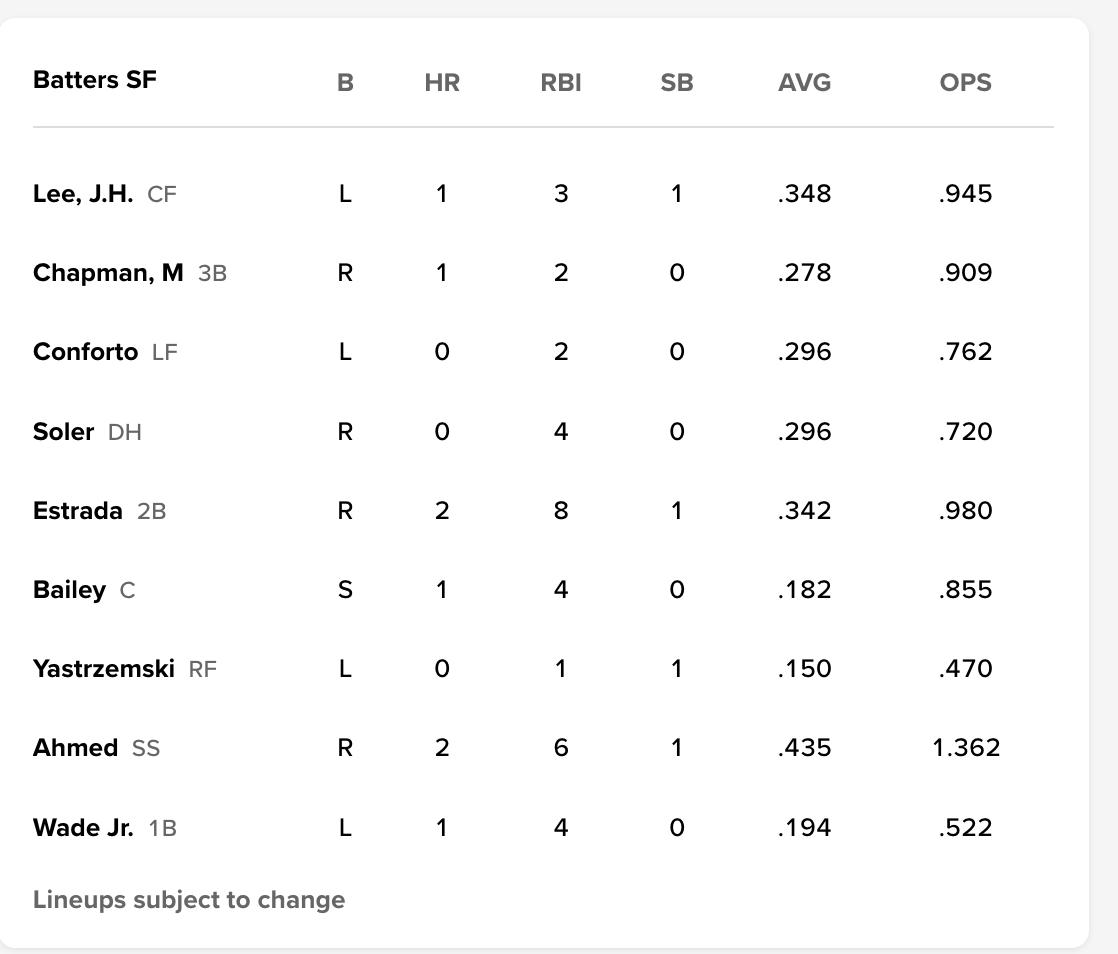Click the RBI column header
This screenshot has height=954, width=1118.
click(561, 83)
